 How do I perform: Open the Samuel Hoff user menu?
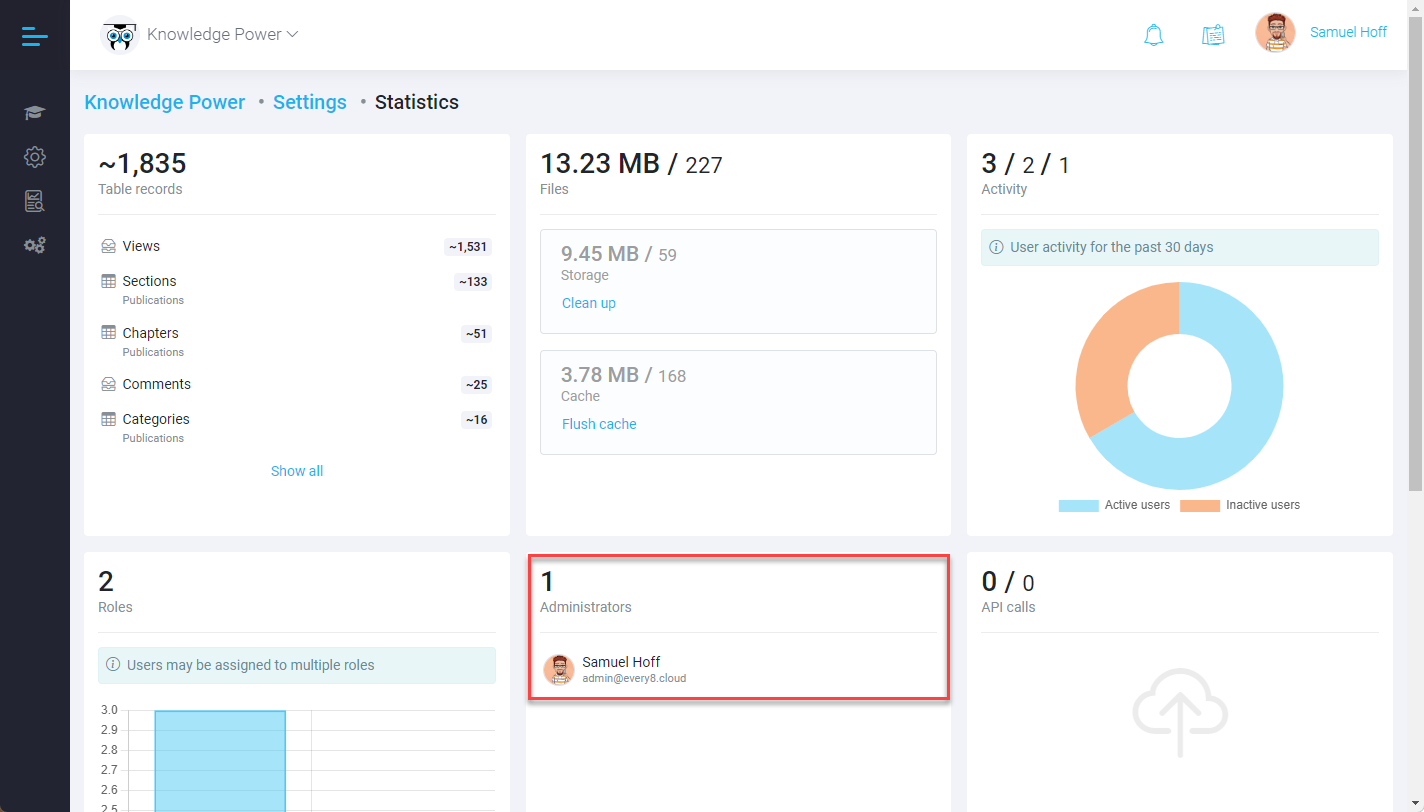pos(1347,32)
